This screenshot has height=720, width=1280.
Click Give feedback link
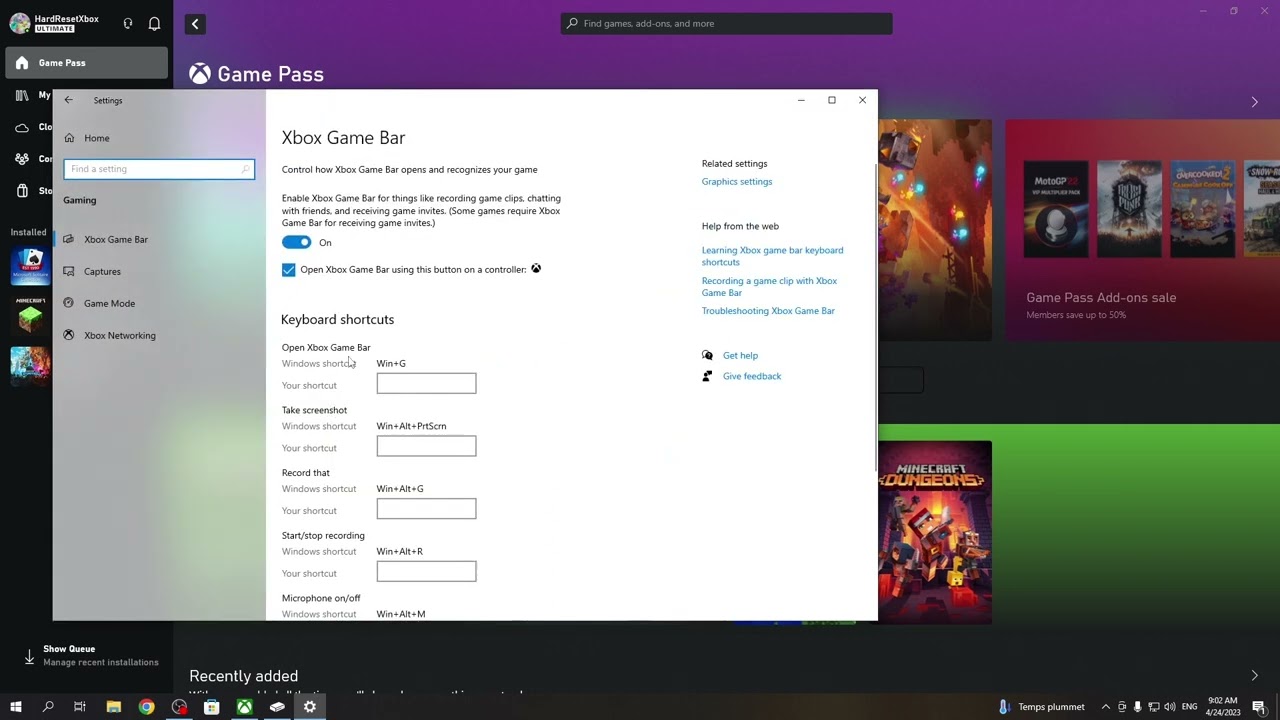pyautogui.click(x=752, y=377)
